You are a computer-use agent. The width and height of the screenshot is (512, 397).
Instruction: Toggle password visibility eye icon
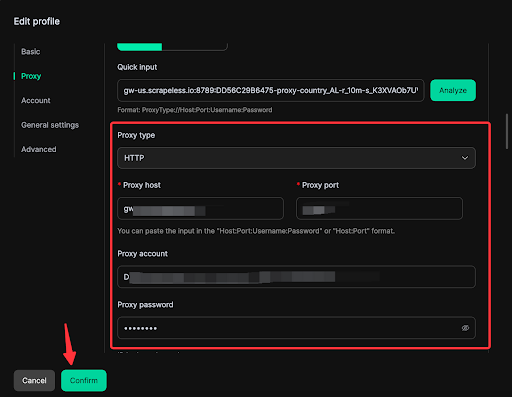465,328
